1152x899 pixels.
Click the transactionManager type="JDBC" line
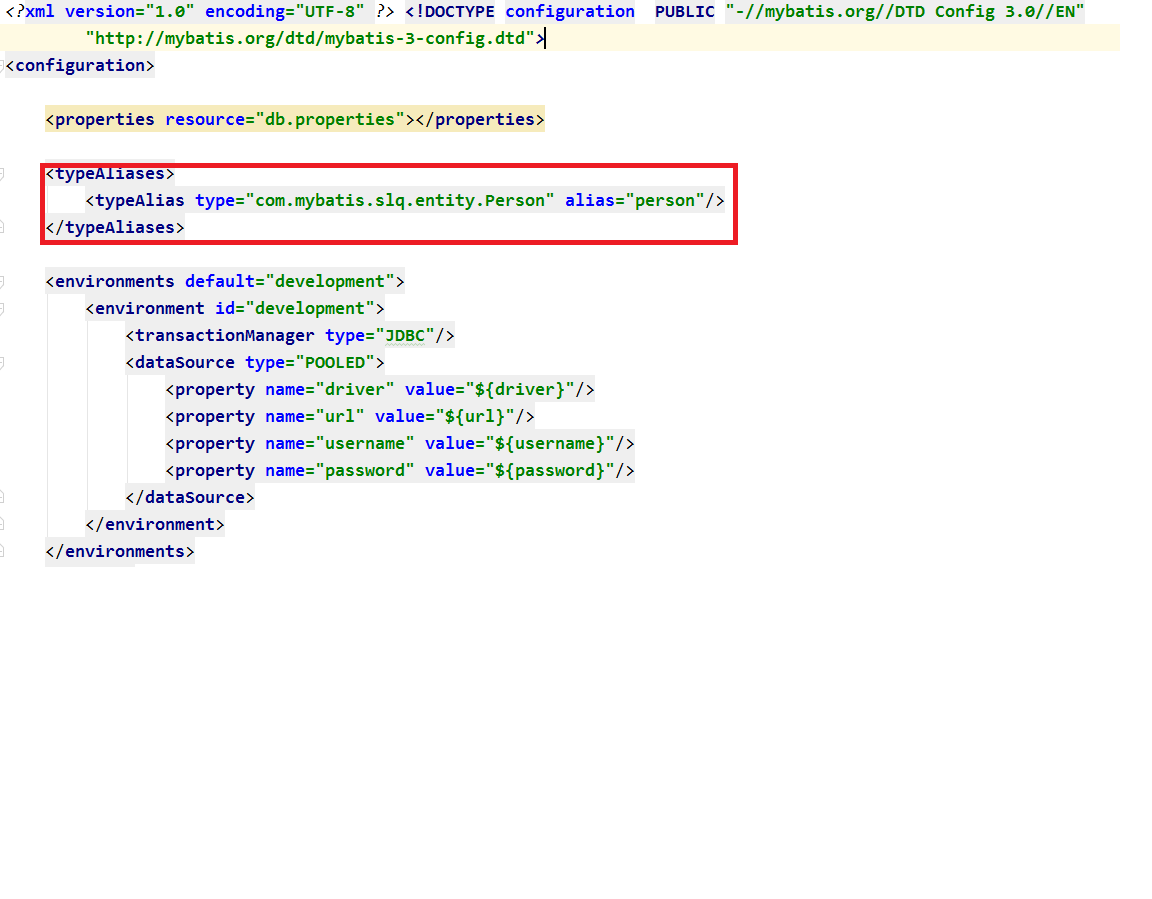point(290,336)
